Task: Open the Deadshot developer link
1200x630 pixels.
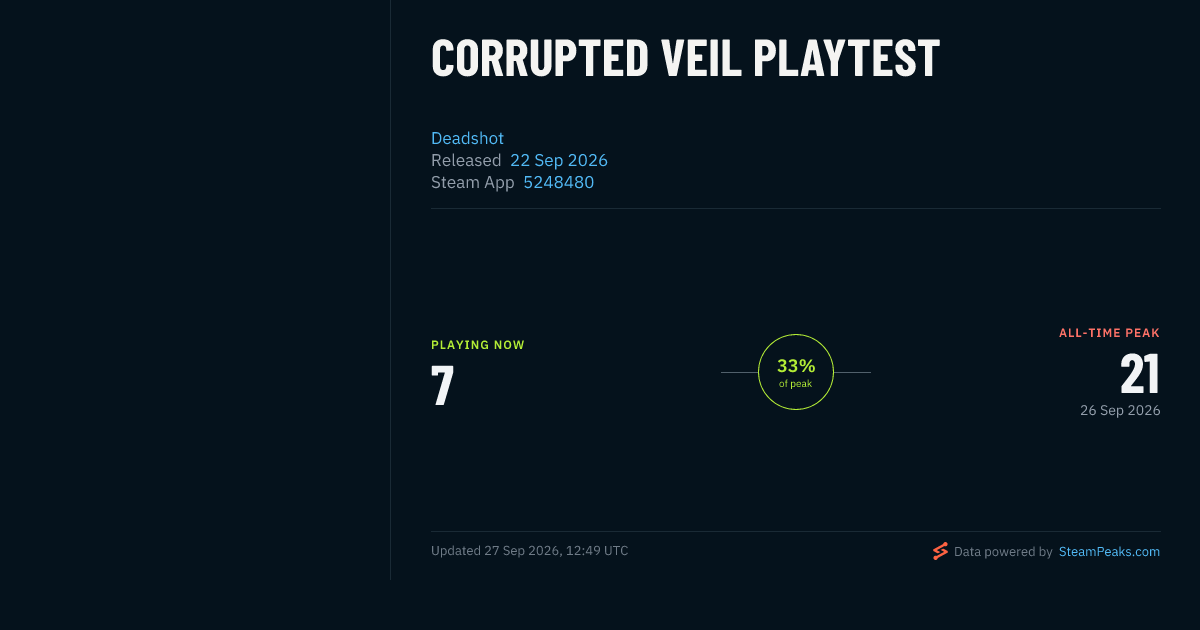Action: pyautogui.click(x=467, y=138)
